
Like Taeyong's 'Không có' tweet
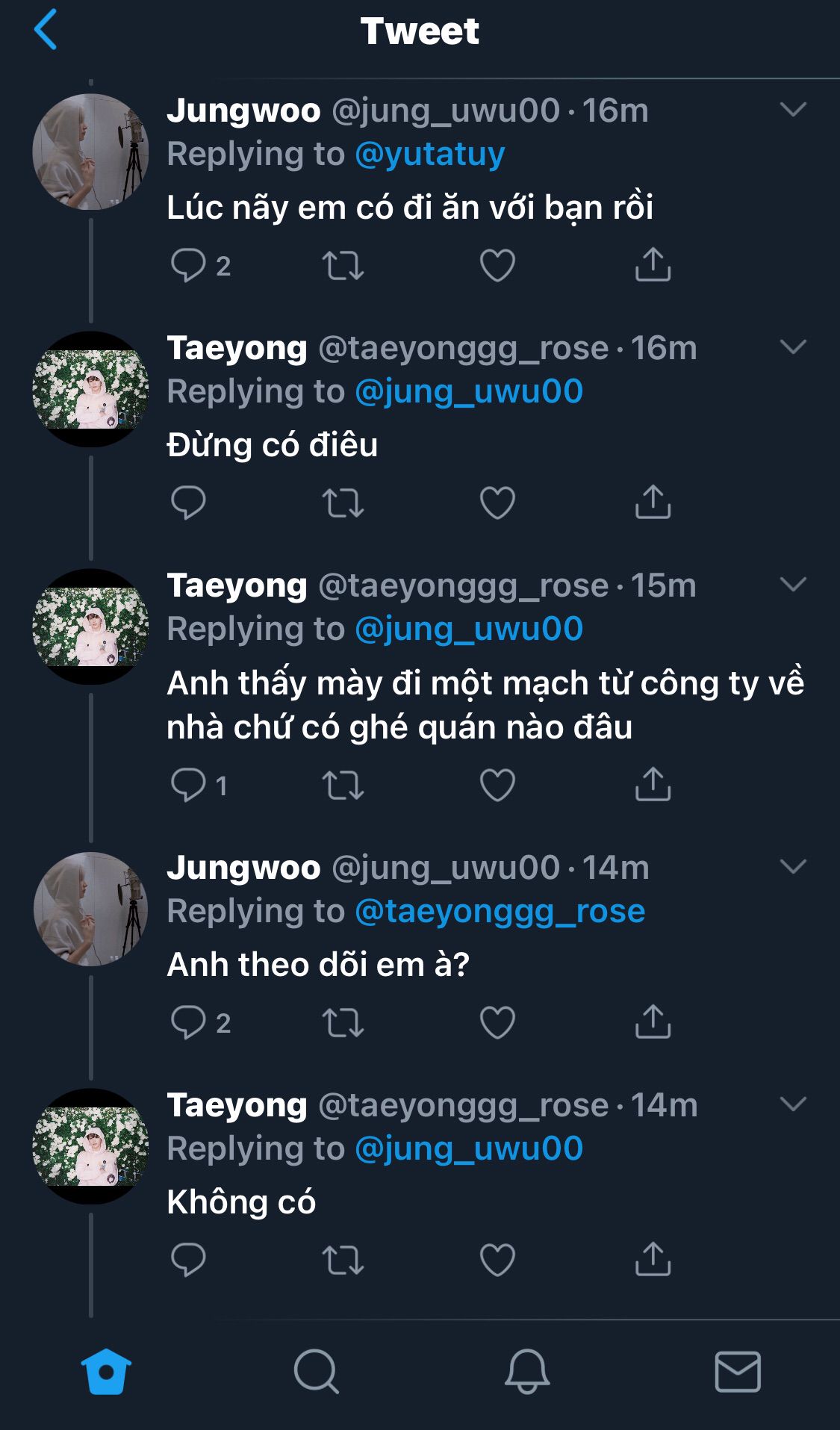click(x=497, y=1260)
